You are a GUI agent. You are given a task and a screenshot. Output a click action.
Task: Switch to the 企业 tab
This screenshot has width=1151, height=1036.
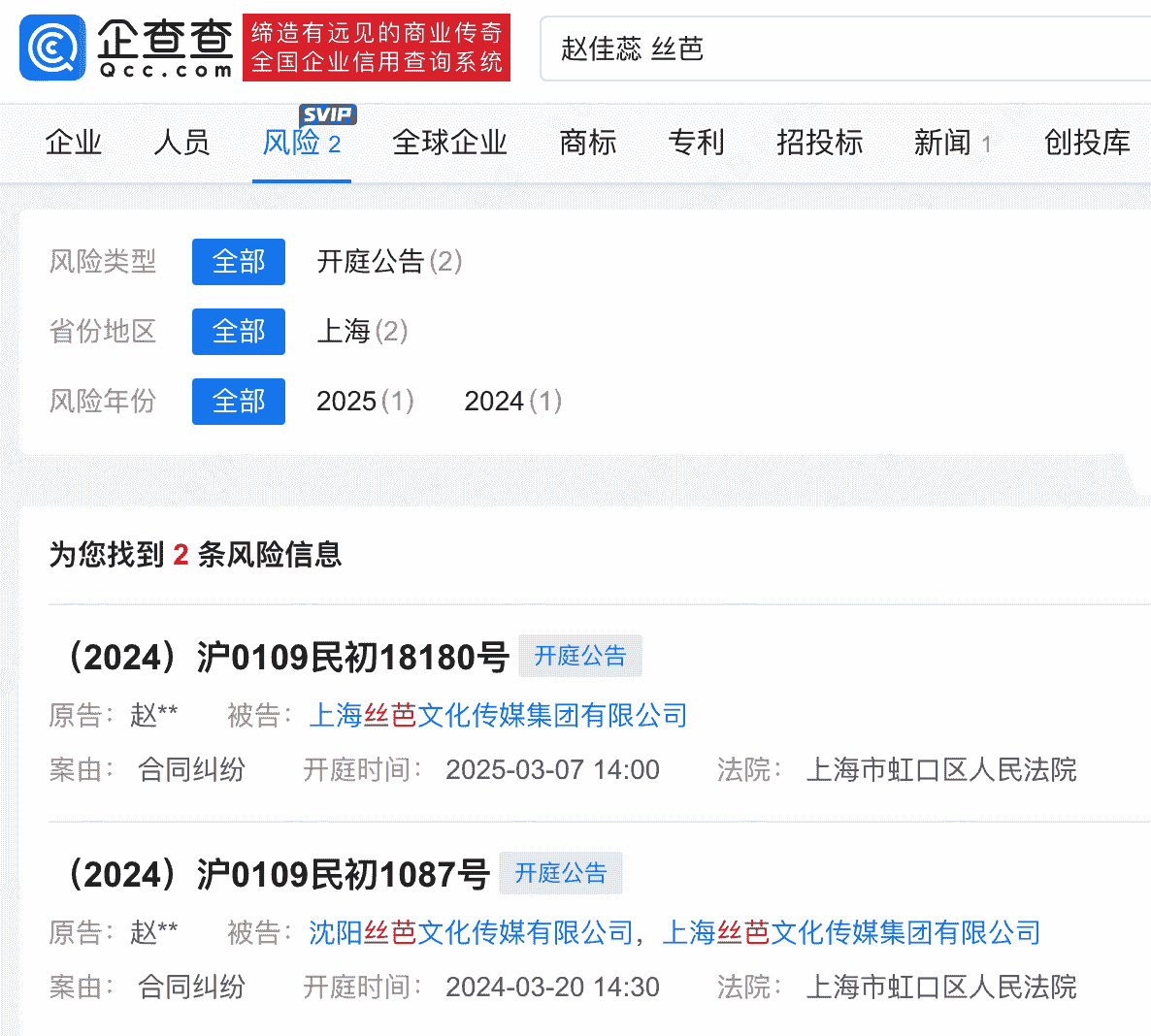tap(74, 143)
